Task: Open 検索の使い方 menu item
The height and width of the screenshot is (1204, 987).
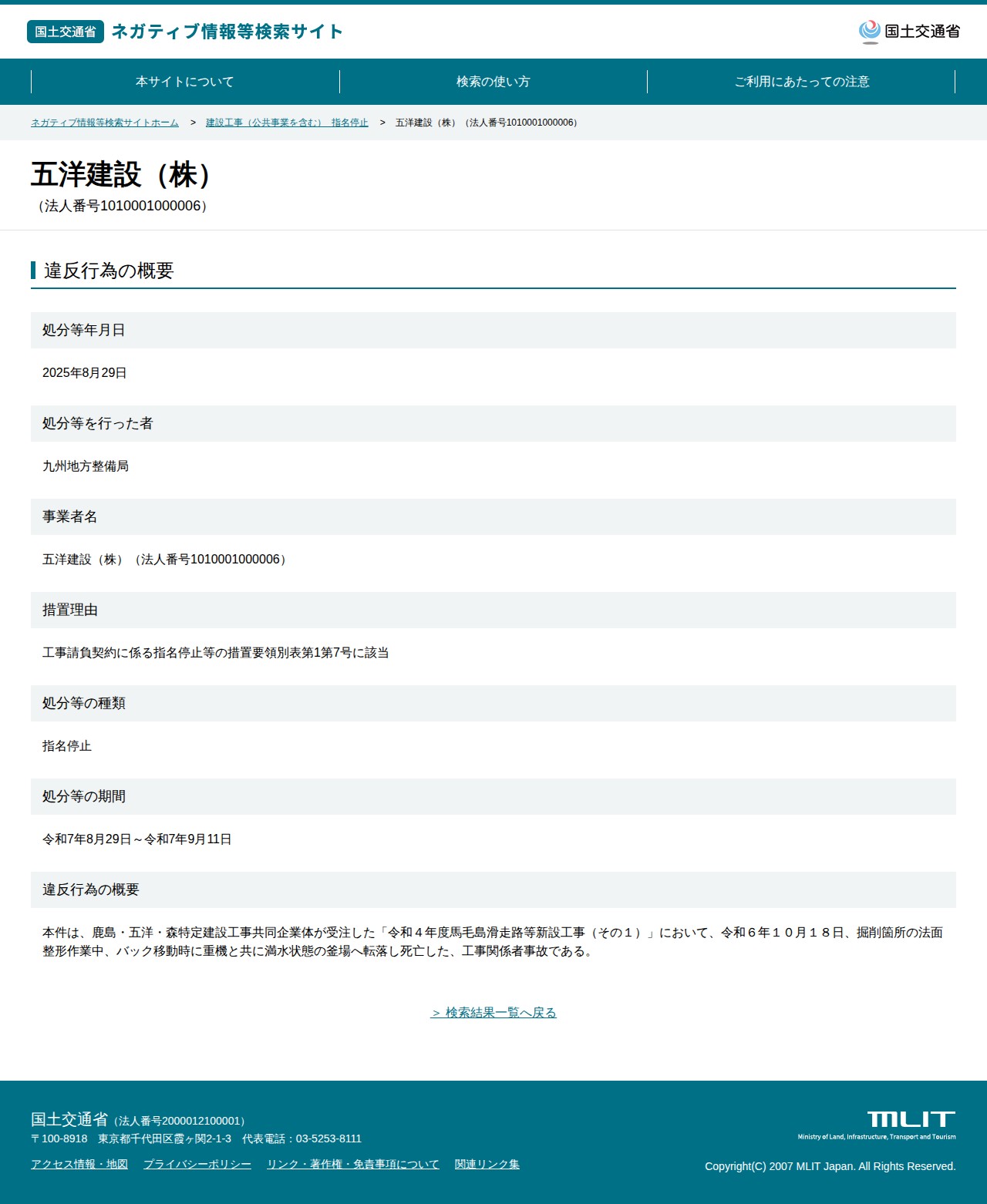Action: pos(493,82)
